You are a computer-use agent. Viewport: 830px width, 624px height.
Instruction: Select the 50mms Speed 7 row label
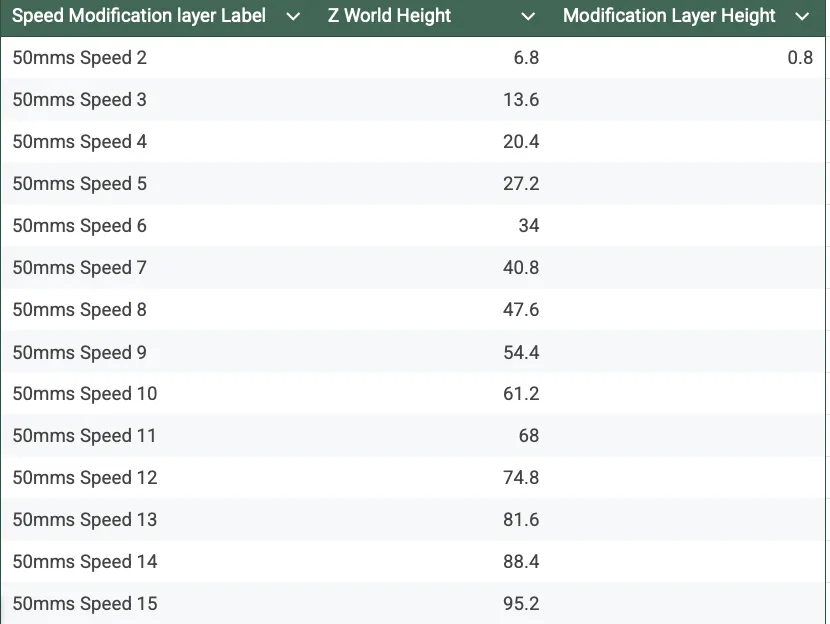click(x=79, y=267)
